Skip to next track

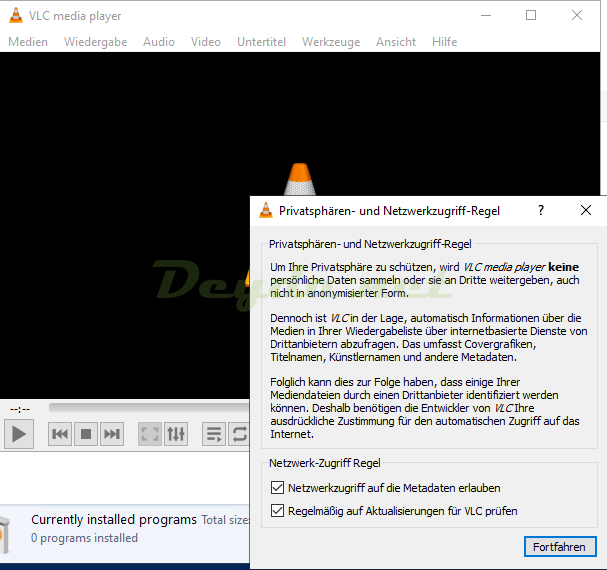click(x=112, y=434)
